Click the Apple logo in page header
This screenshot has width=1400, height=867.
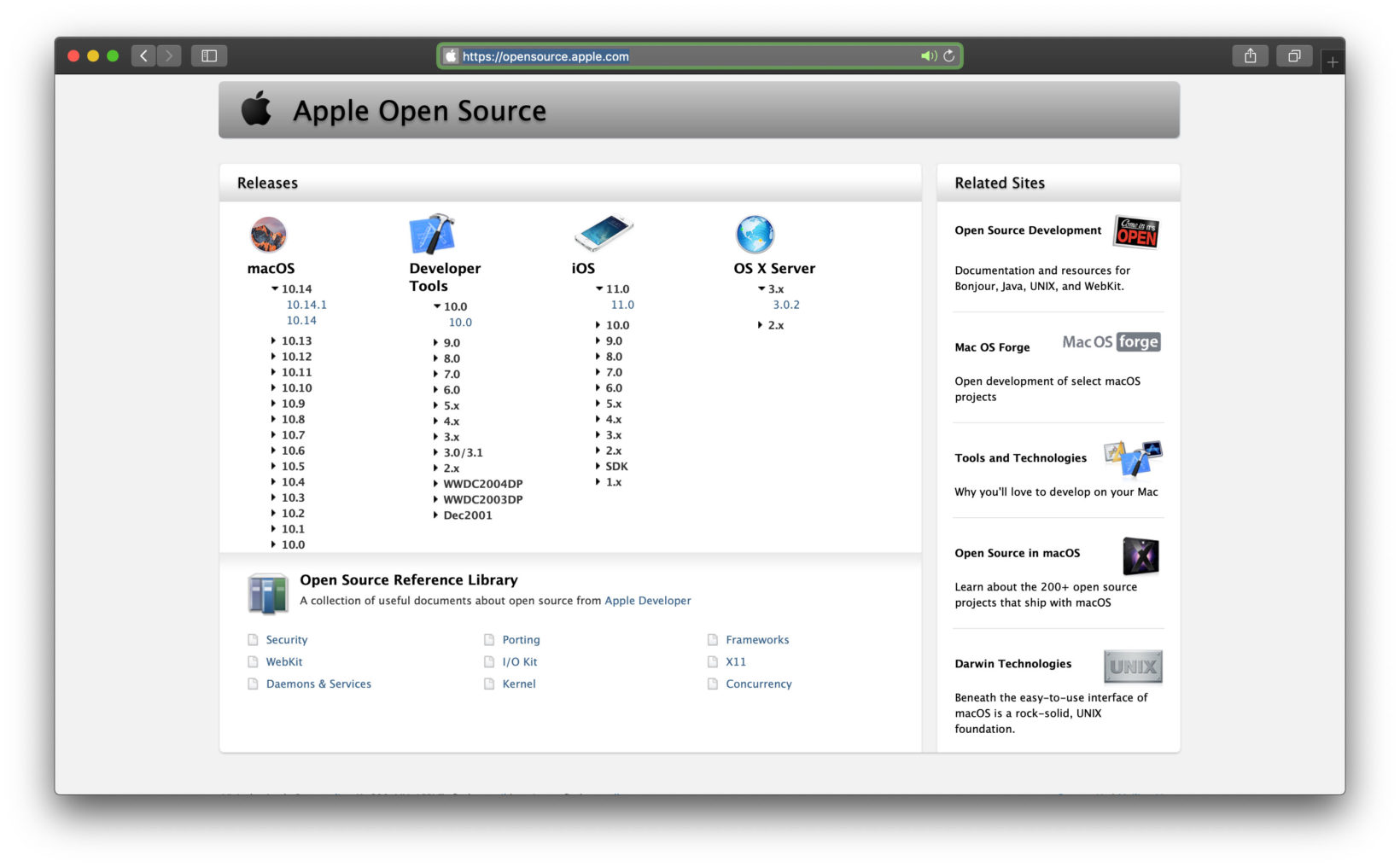[256, 109]
